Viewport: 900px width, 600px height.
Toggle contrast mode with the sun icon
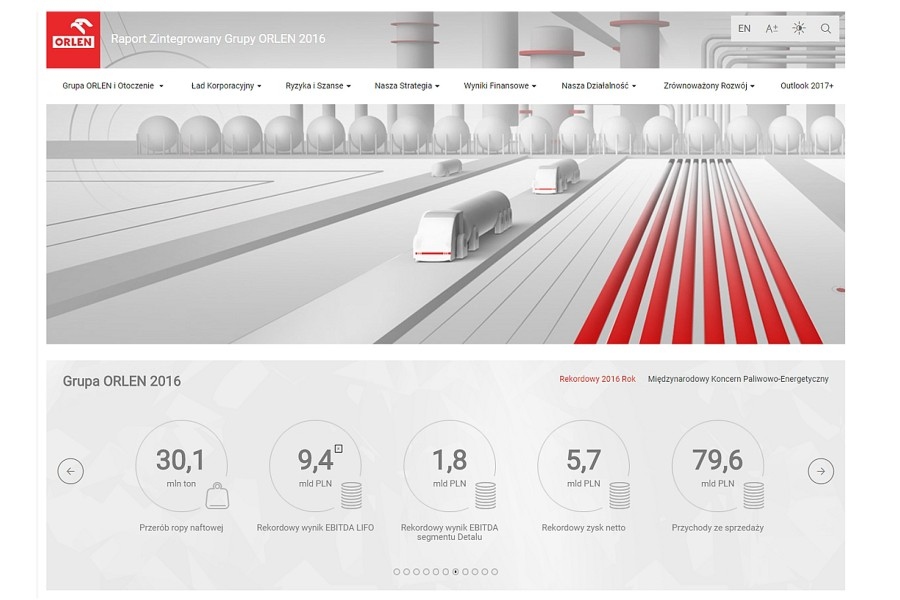coord(798,29)
